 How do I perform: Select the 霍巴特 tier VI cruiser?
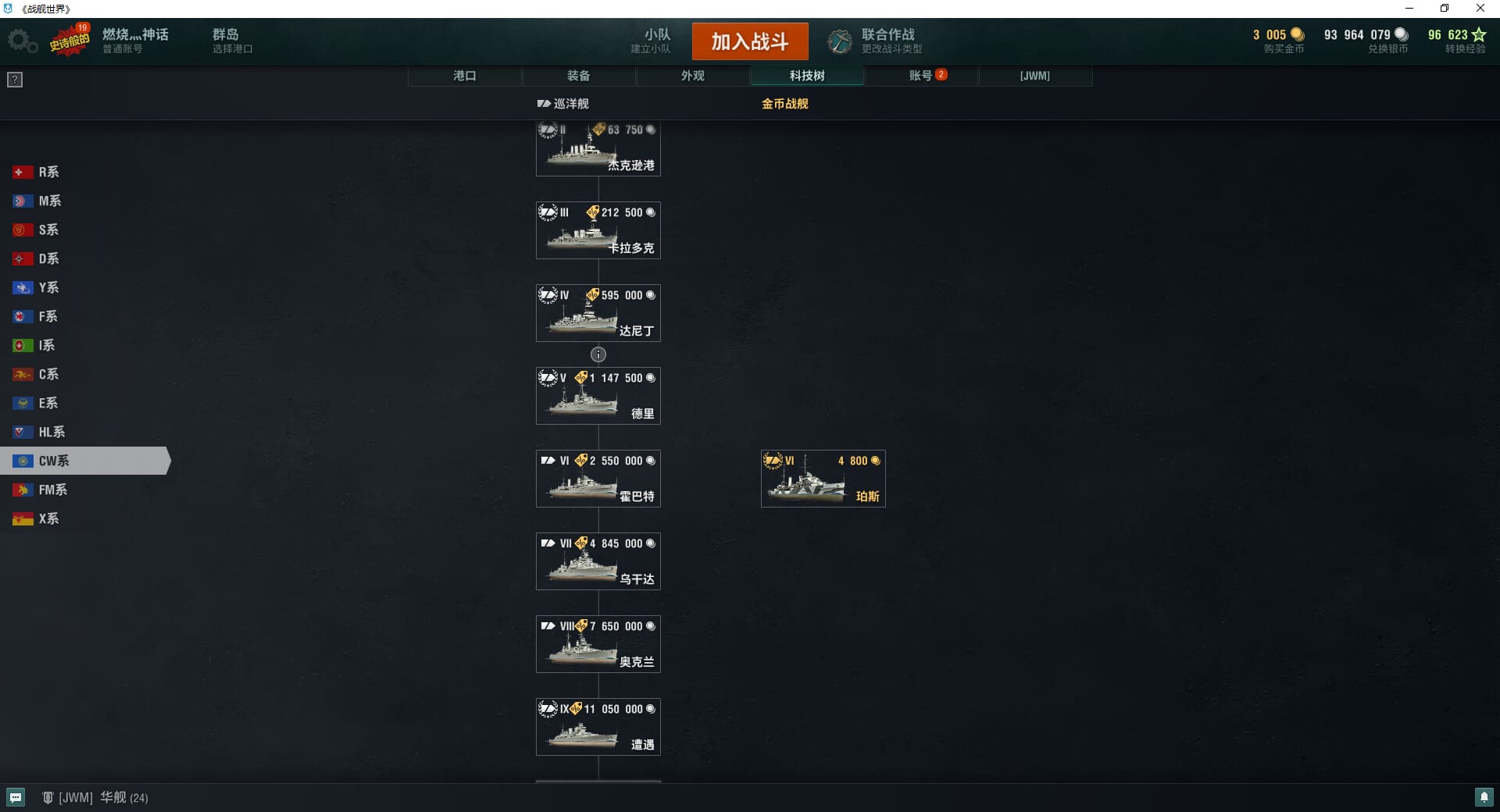click(x=598, y=479)
